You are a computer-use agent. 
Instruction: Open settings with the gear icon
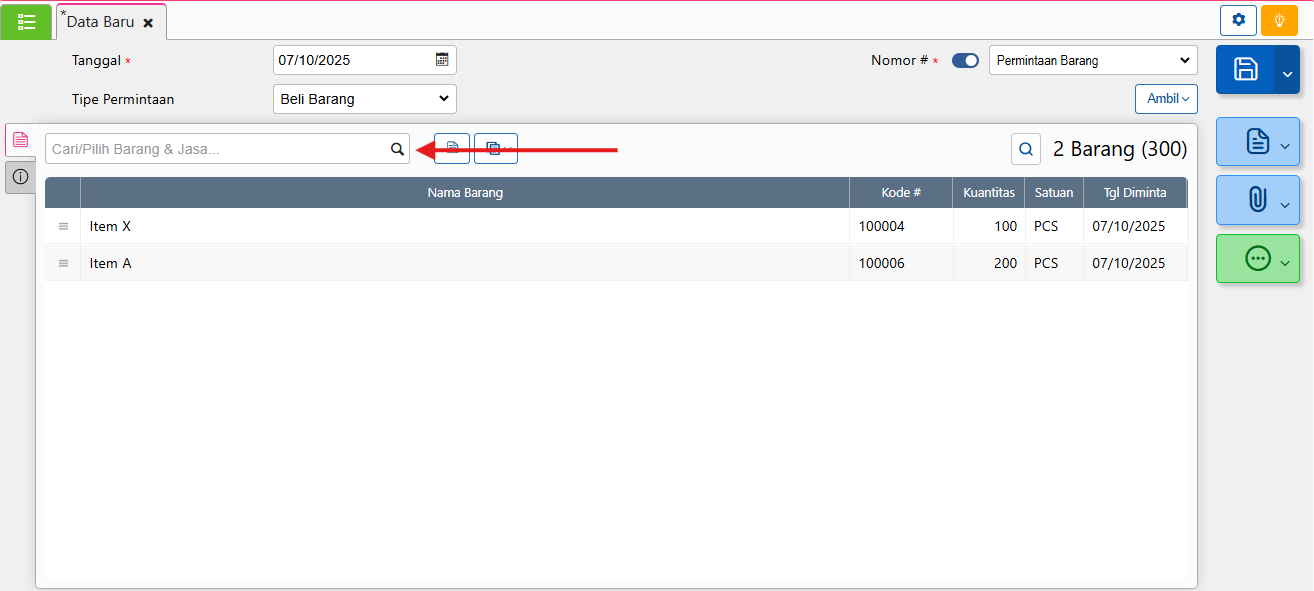[x=1238, y=20]
